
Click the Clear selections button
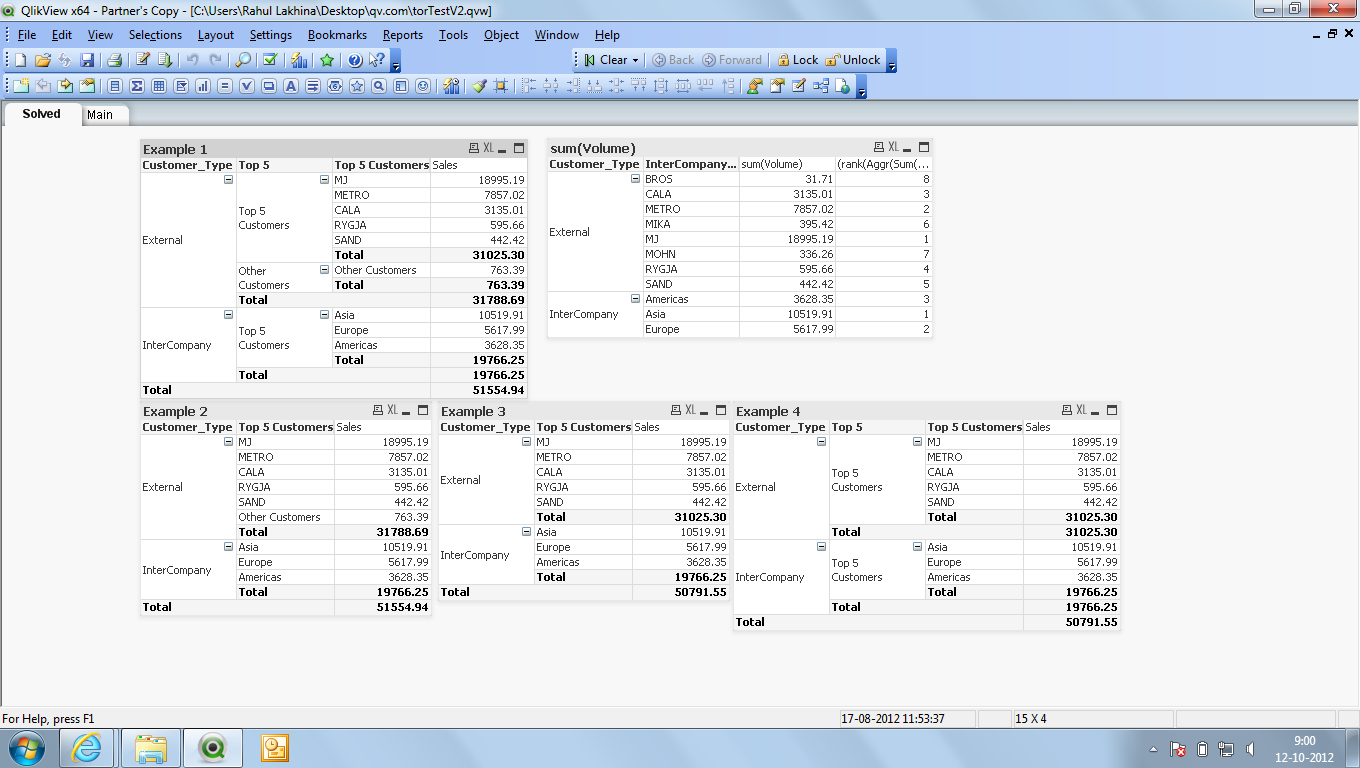point(606,60)
